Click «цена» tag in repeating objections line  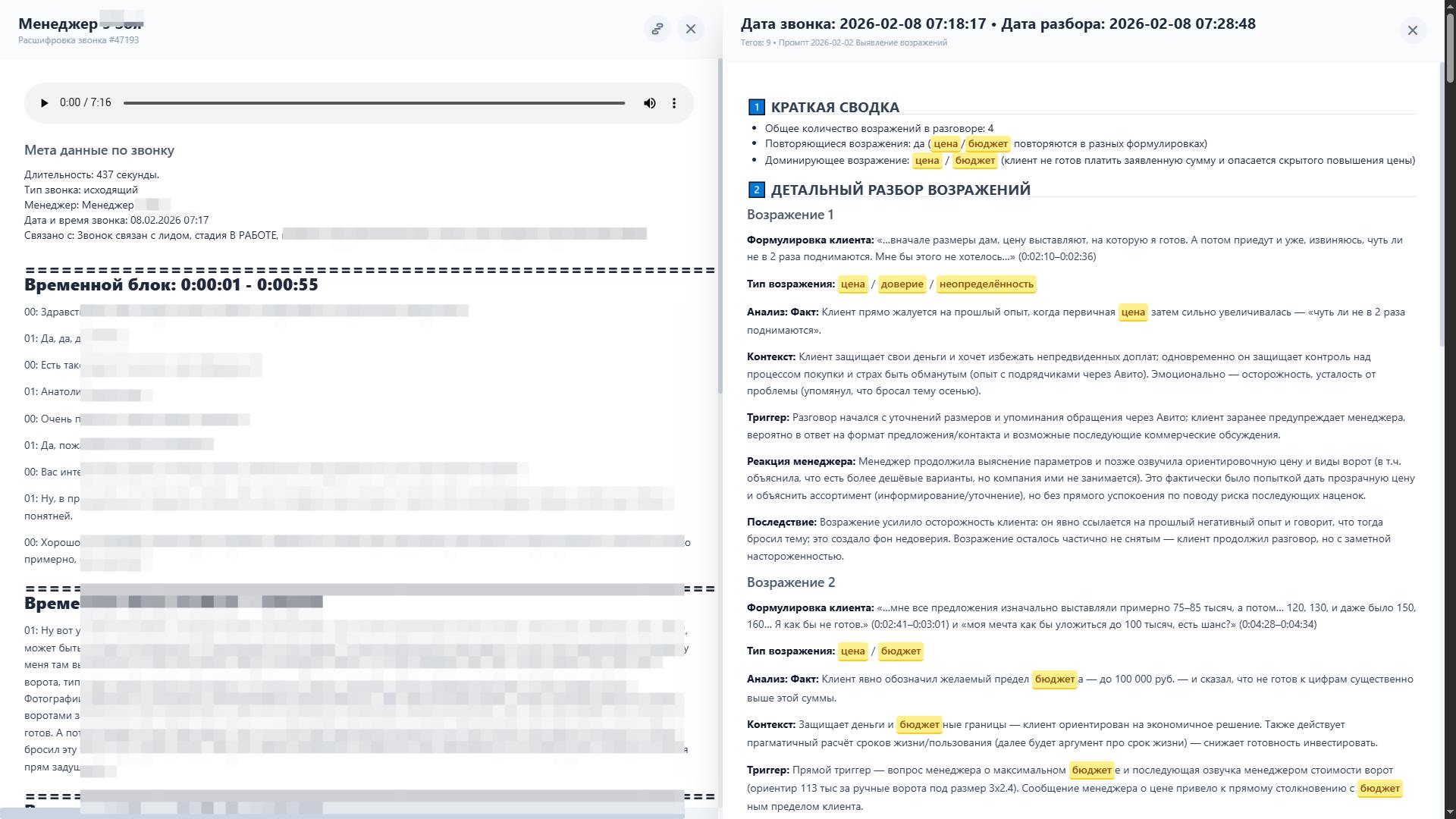point(945,144)
